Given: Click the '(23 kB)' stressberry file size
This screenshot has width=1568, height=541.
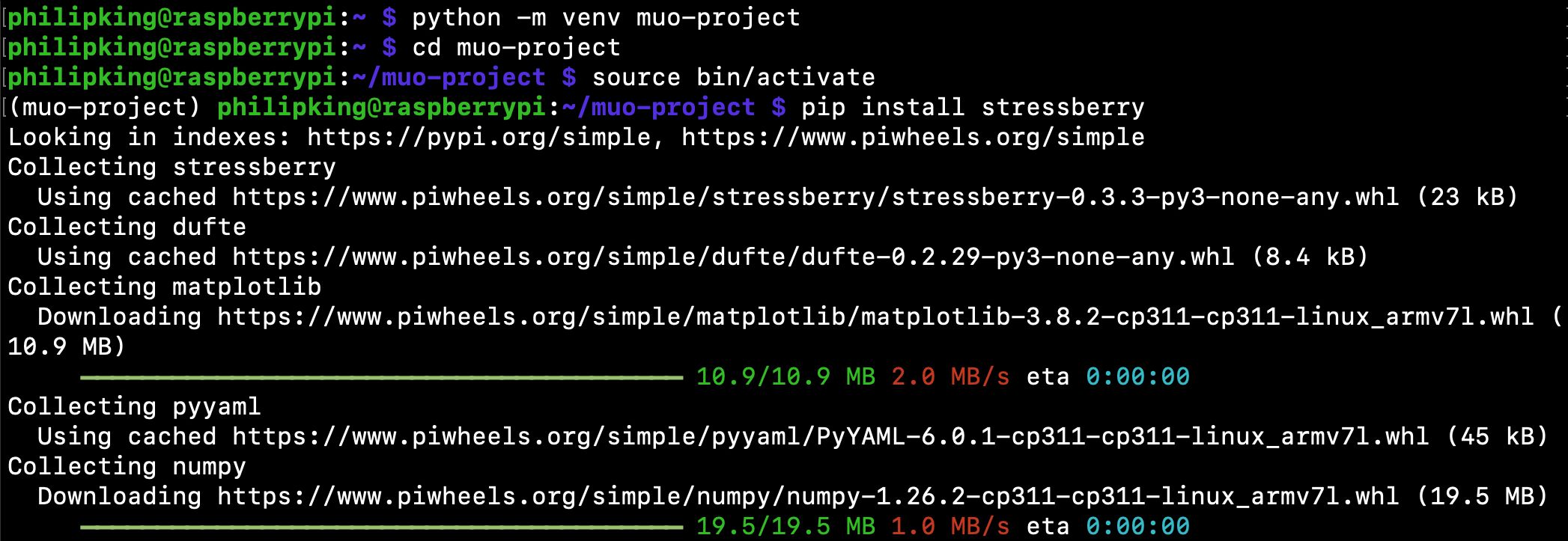Looking at the screenshot, I should tap(1467, 198).
